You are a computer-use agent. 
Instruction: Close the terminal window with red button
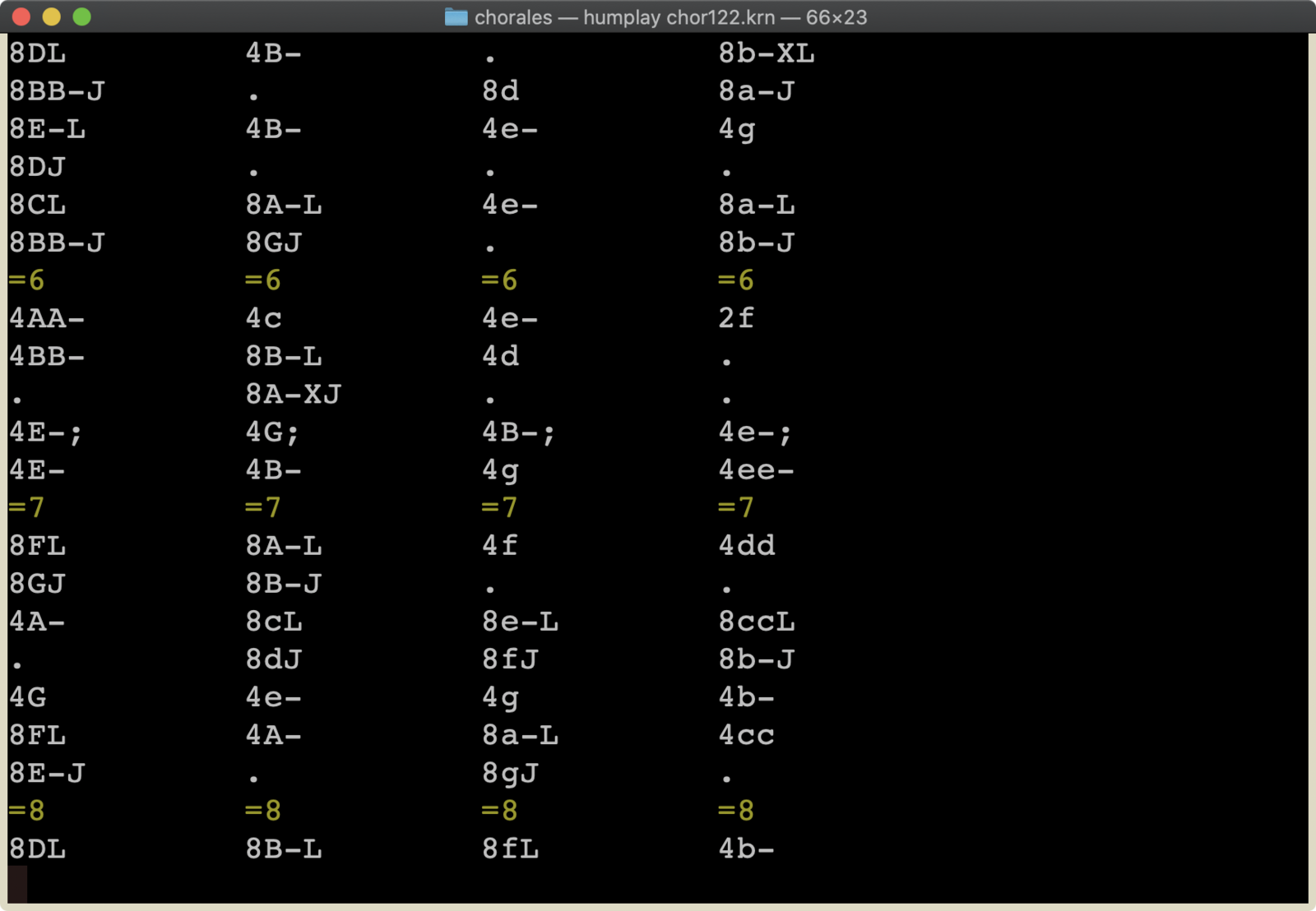[22, 17]
